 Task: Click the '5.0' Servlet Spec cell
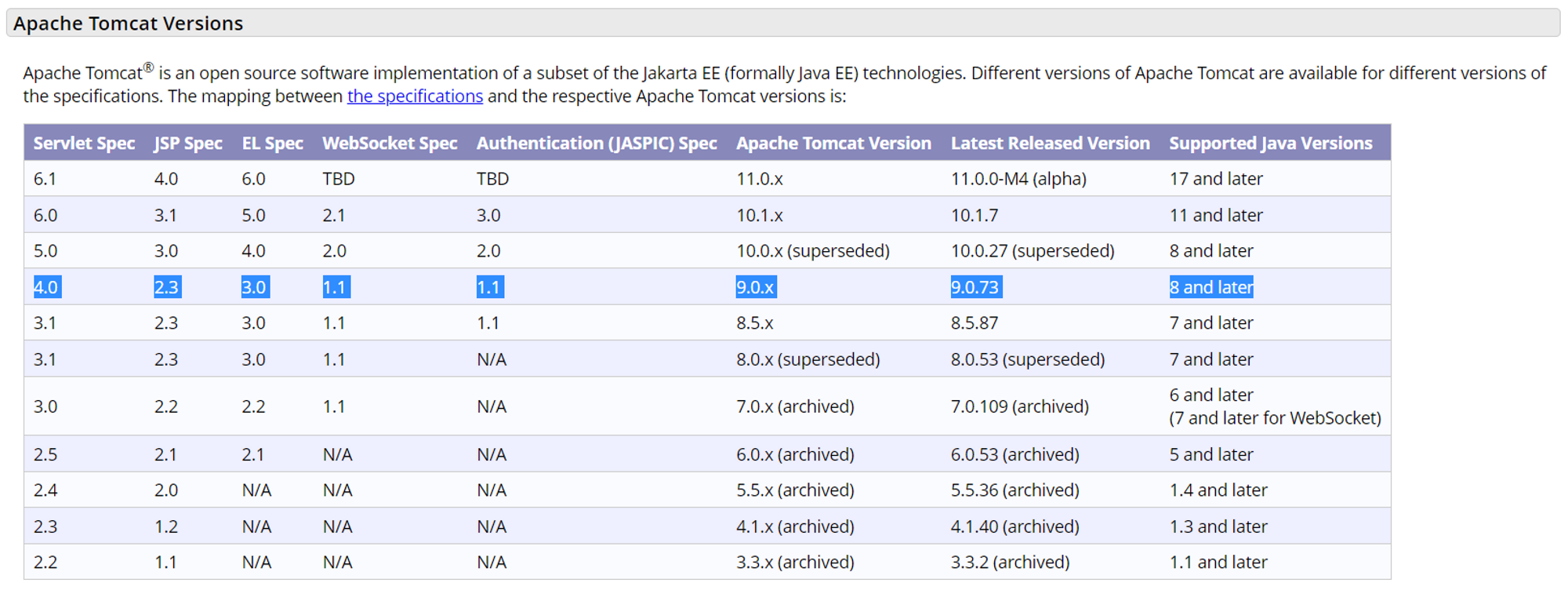pos(45,251)
